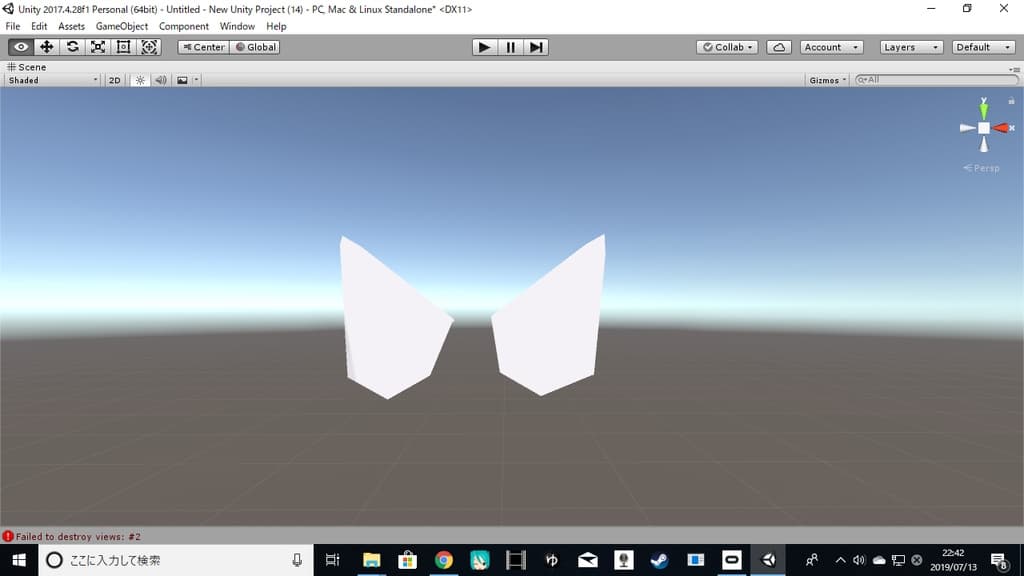Screen dimensions: 1024x576
Task: Toggle scene audio speaker icon
Action: coord(161,80)
